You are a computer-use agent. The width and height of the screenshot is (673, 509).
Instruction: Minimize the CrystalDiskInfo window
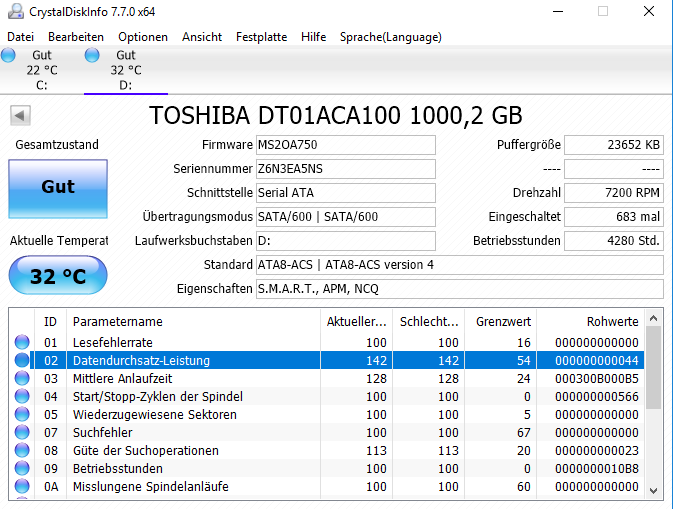[558, 11]
